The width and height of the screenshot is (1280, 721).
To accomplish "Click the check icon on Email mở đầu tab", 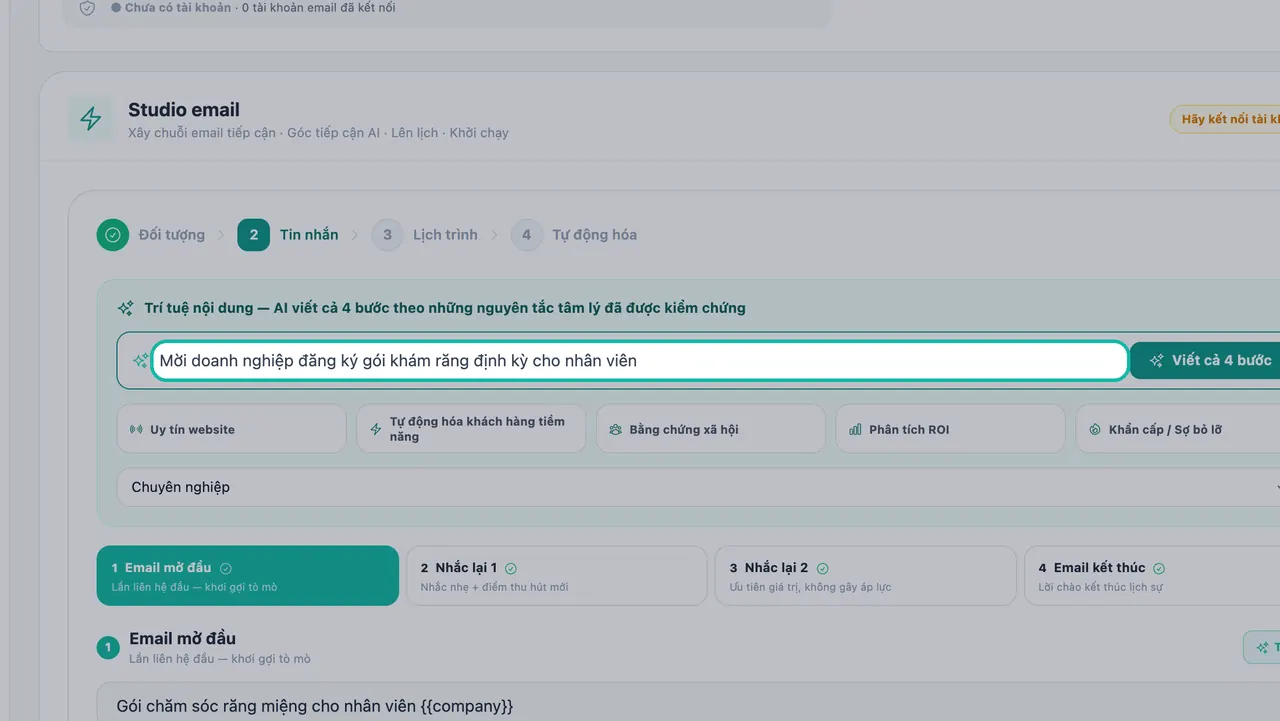I will (x=225, y=568).
